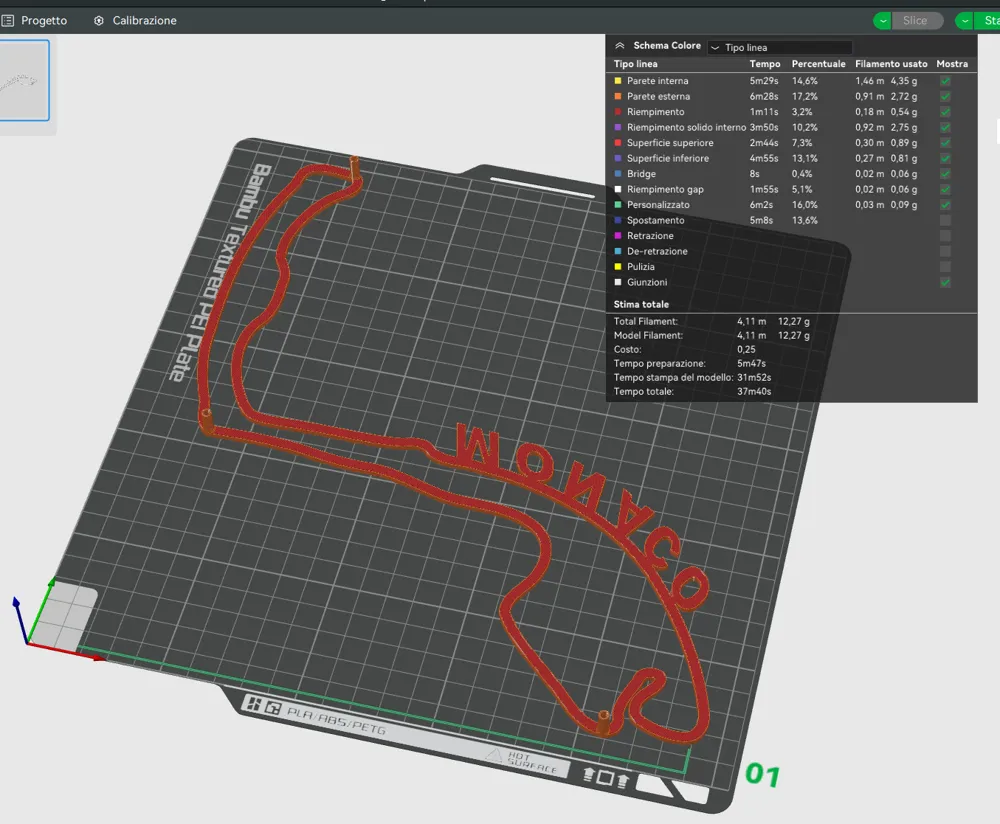Screen dimensions: 1000x824
Task: Click the yellow Parete interna color square
Action: (617, 81)
